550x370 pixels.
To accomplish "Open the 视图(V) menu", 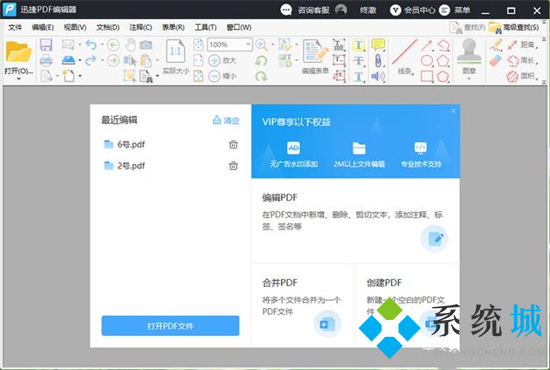I will click(x=75, y=27).
